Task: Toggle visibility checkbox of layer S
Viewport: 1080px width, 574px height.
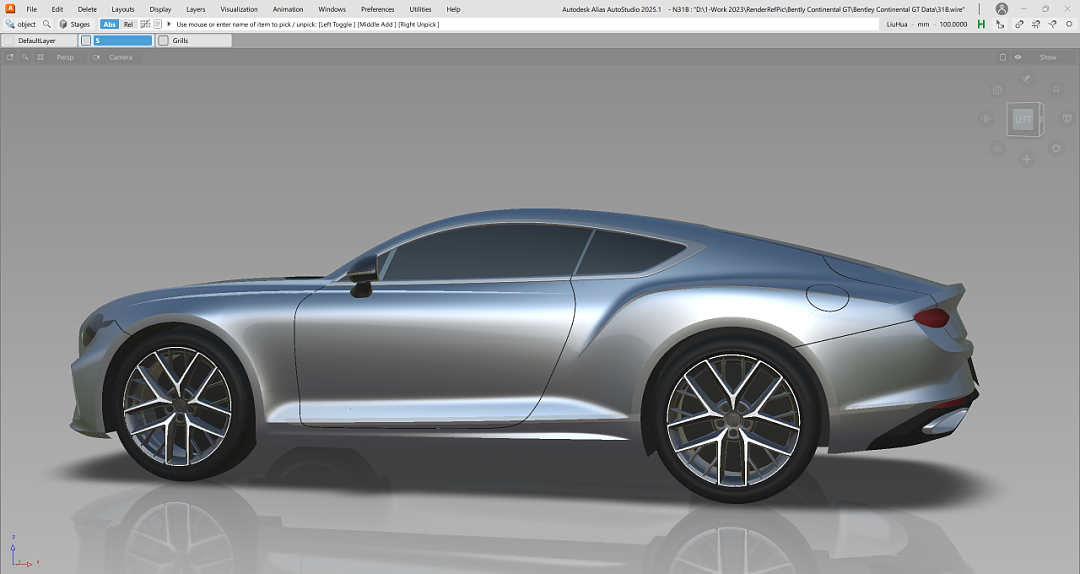Action: (86, 41)
